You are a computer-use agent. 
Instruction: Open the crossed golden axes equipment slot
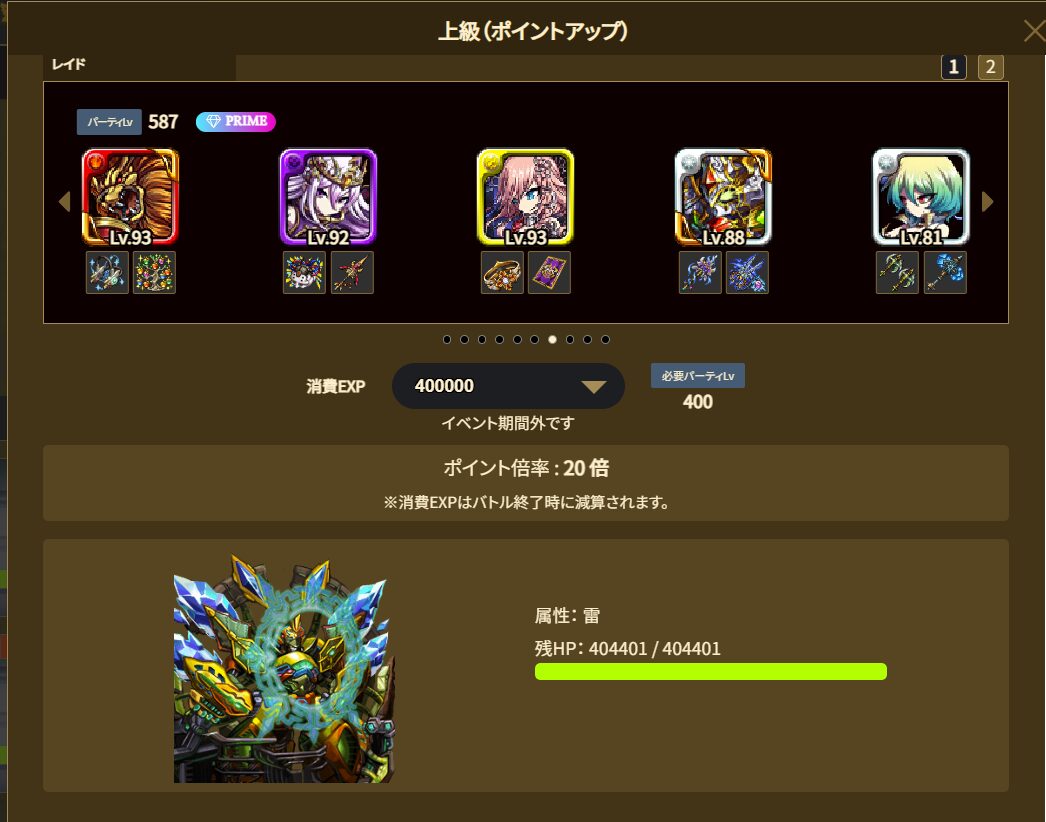click(897, 272)
